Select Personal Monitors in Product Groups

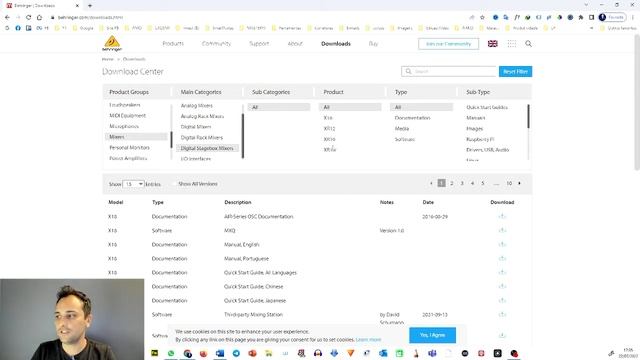129,148
